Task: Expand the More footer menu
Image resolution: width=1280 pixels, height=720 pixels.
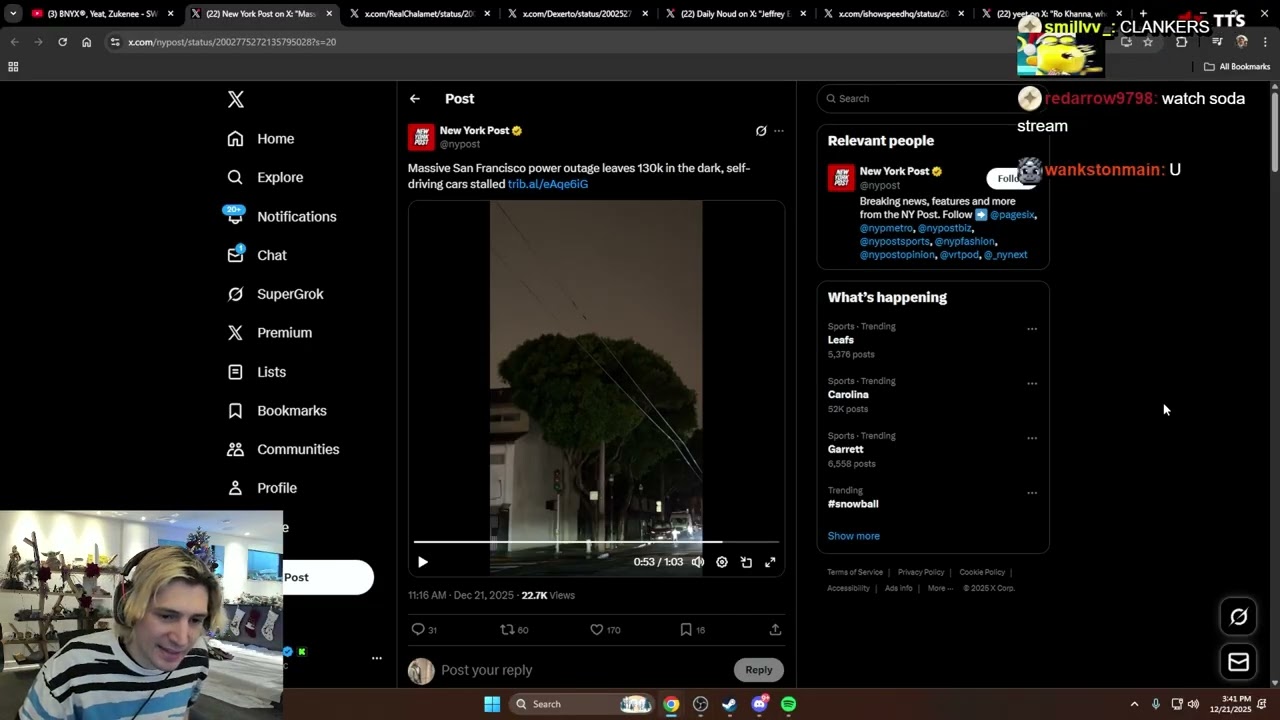Action: 940,588
